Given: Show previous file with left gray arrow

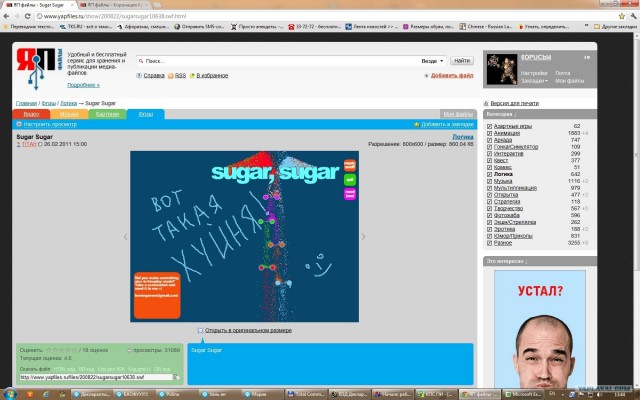Looking at the screenshot, I should click(x=125, y=237).
